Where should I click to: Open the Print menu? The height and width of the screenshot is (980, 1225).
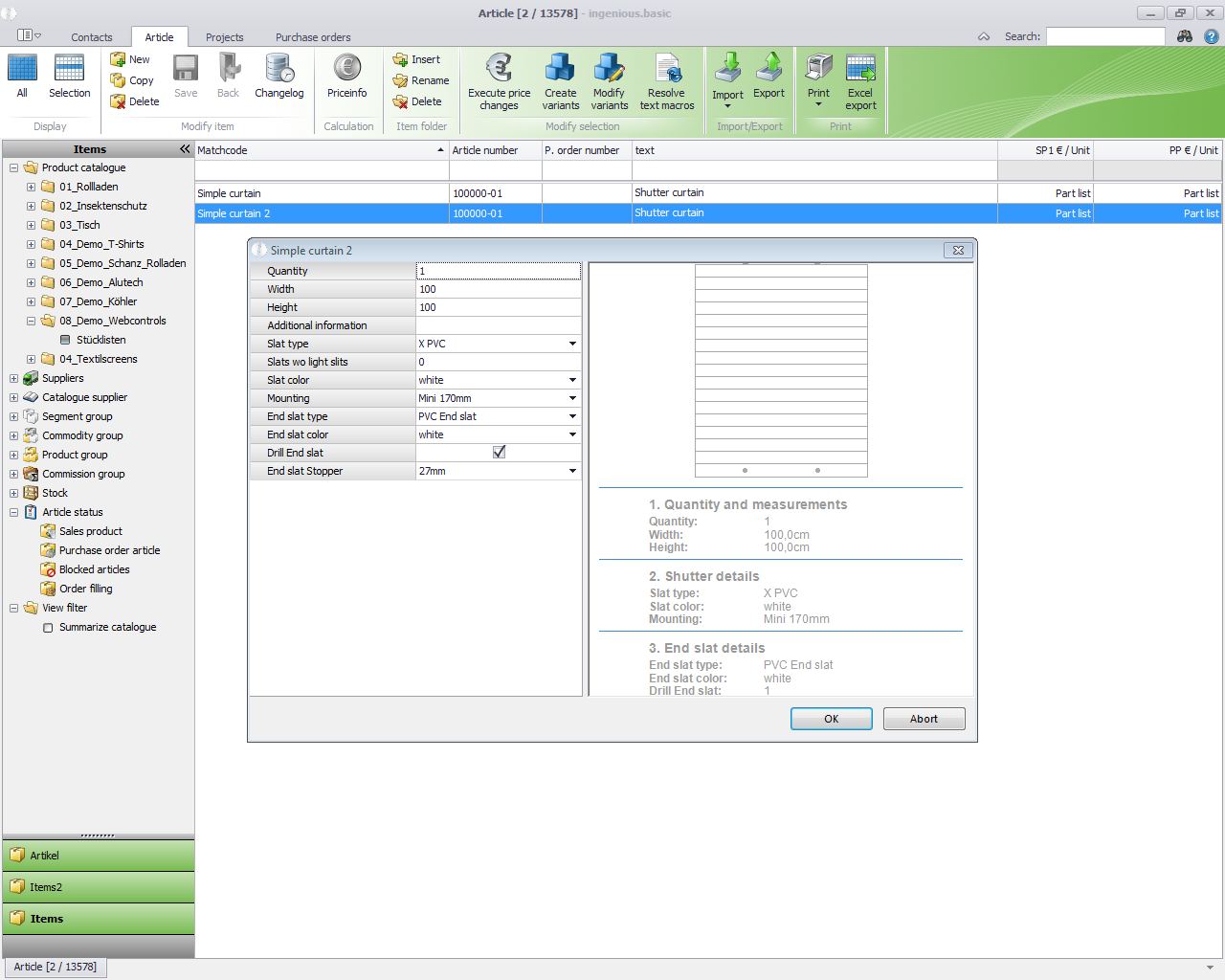click(x=818, y=81)
